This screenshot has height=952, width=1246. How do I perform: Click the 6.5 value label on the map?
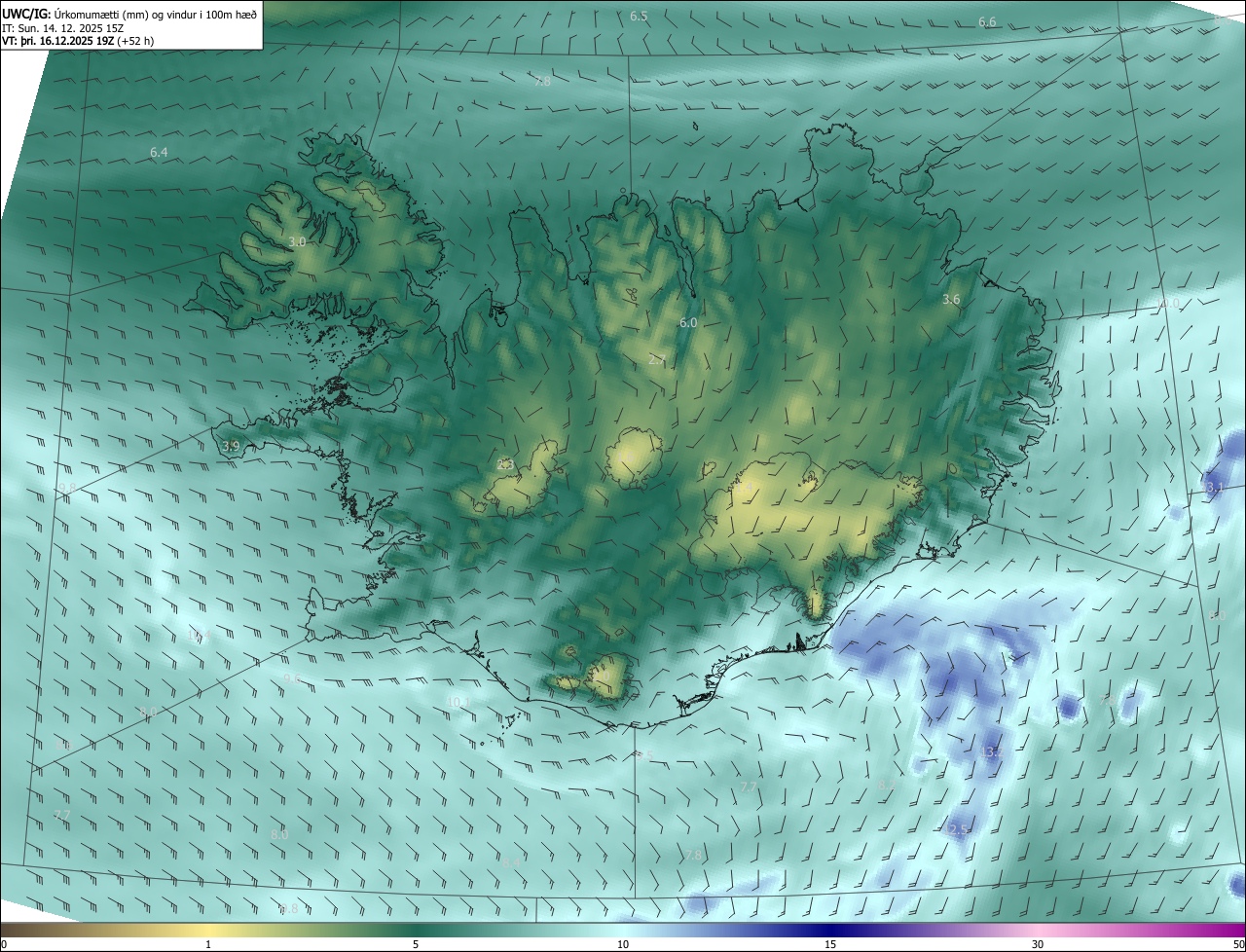pos(639,17)
